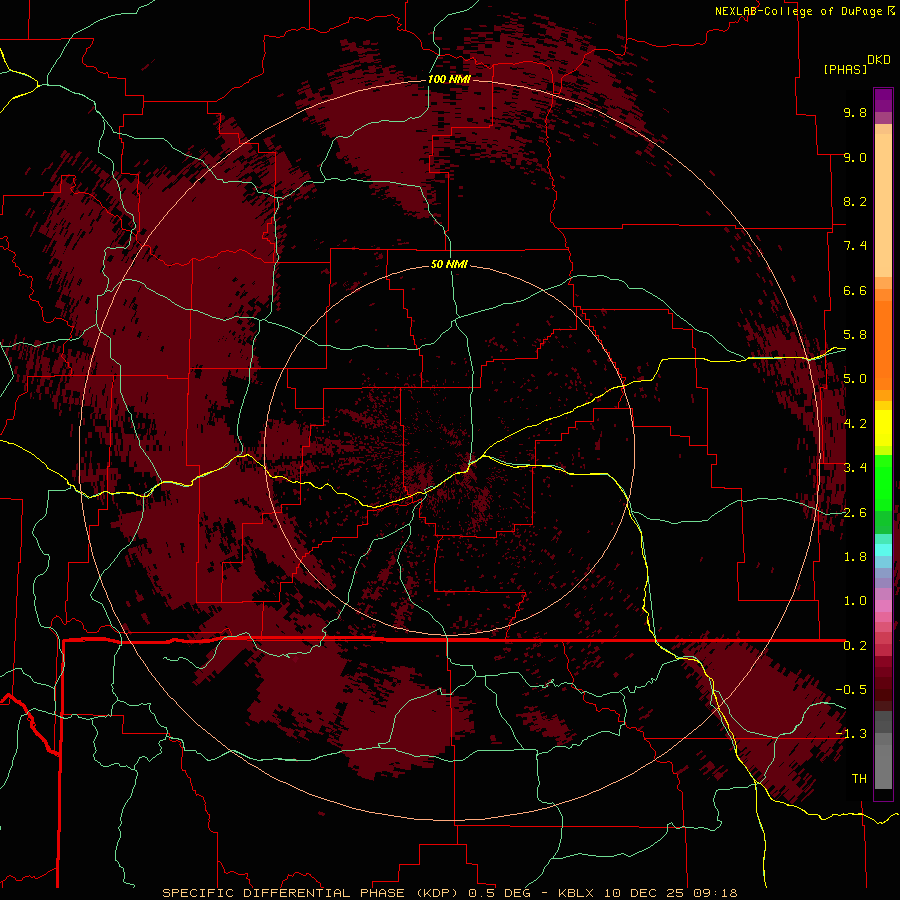Click the 8.2 legend value

tap(855, 201)
